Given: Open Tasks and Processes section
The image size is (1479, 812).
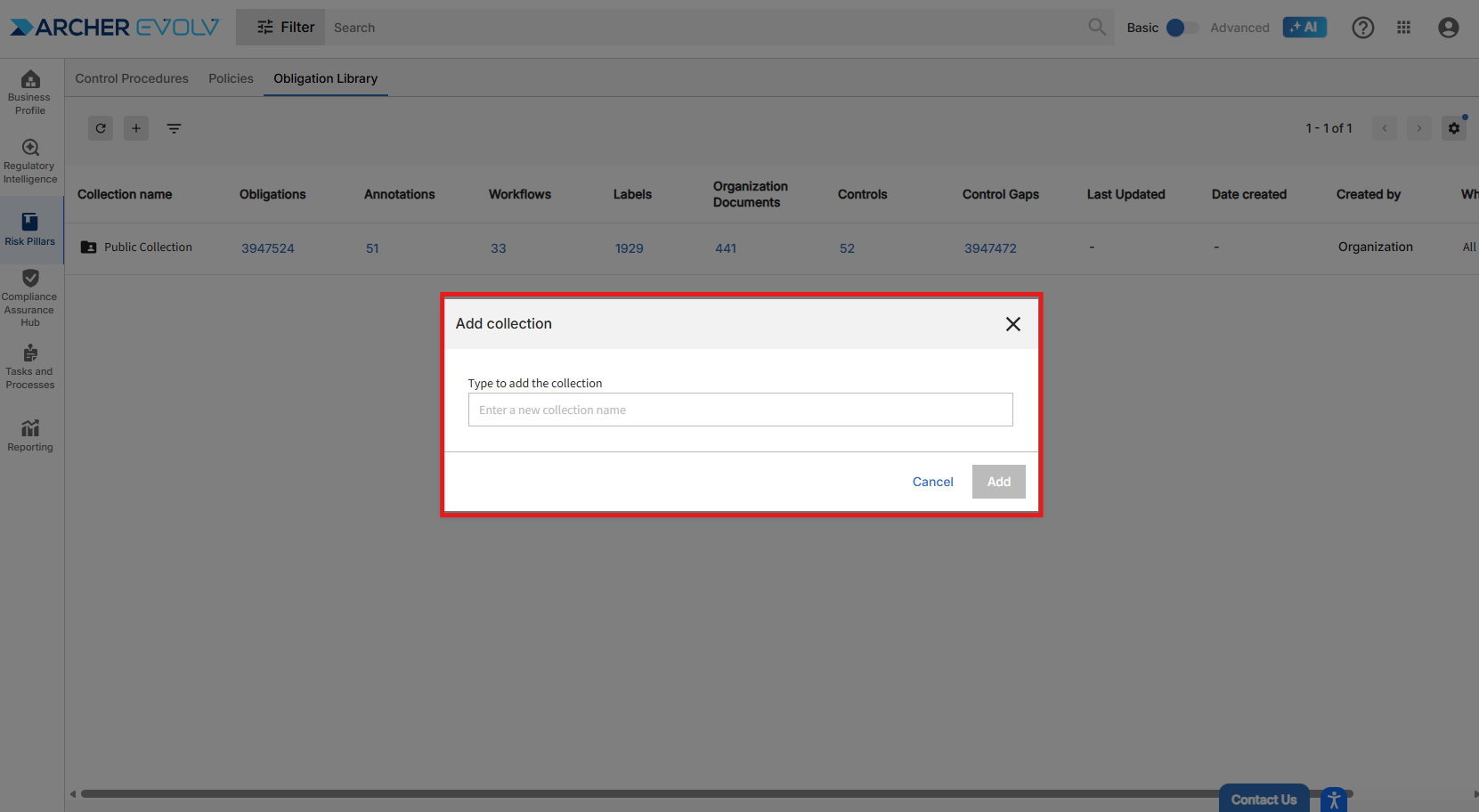Looking at the screenshot, I should pyautogui.click(x=30, y=367).
